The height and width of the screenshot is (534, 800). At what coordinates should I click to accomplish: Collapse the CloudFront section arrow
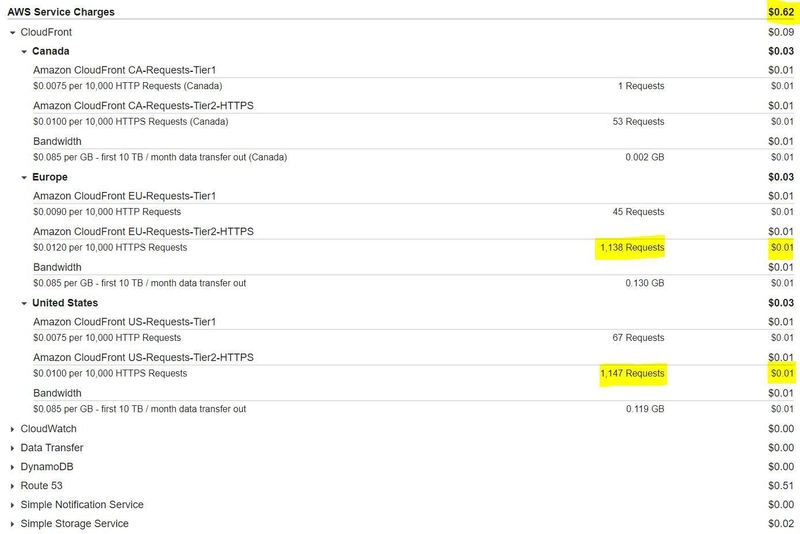(x=12, y=33)
